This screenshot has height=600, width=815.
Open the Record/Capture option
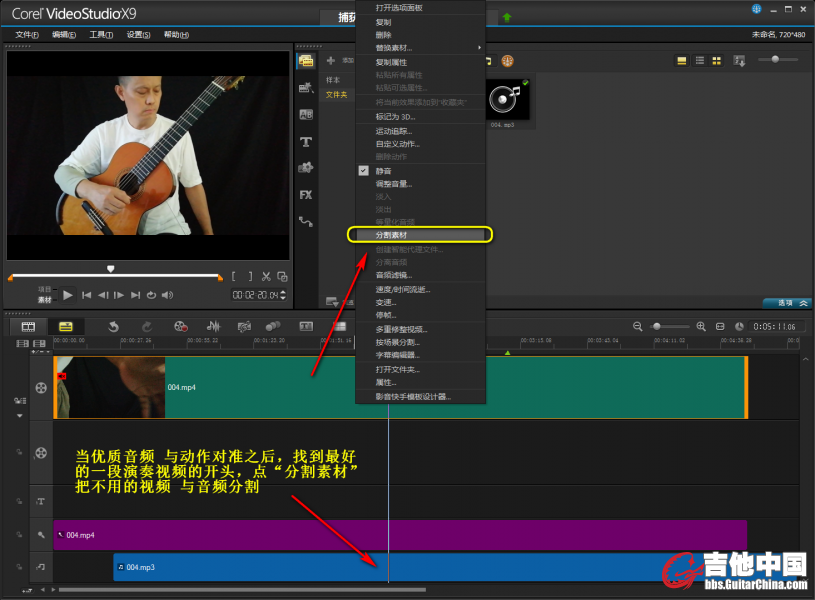180,327
